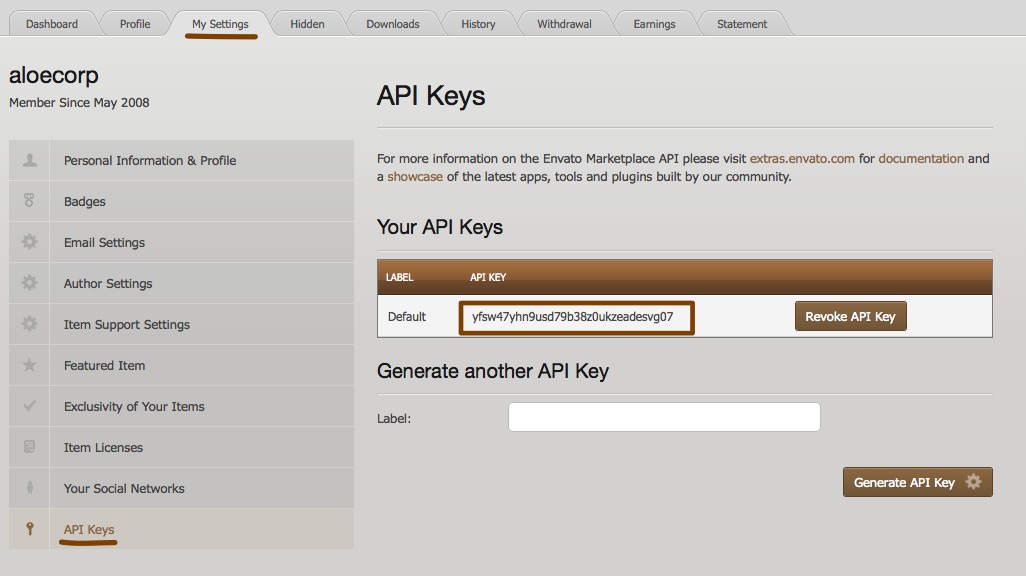
Task: Click the Your API Keys heading
Action: point(440,227)
